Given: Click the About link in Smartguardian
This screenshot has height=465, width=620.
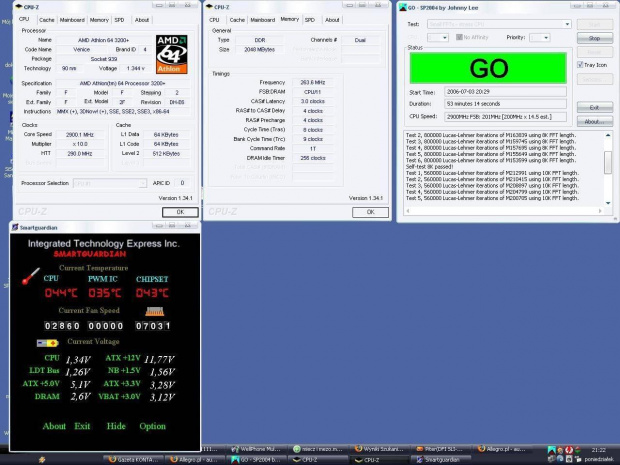Looking at the screenshot, I should (54, 426).
